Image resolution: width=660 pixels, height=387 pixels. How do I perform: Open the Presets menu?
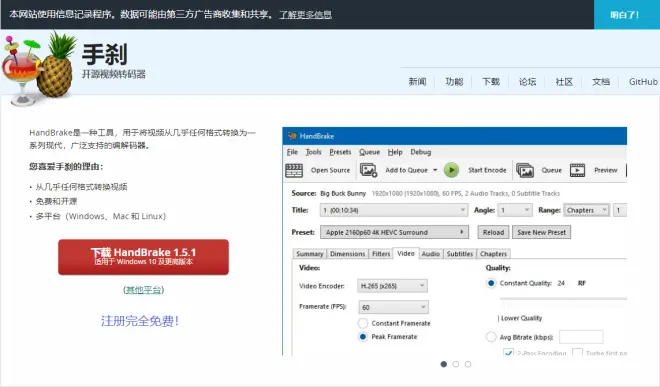click(x=340, y=152)
